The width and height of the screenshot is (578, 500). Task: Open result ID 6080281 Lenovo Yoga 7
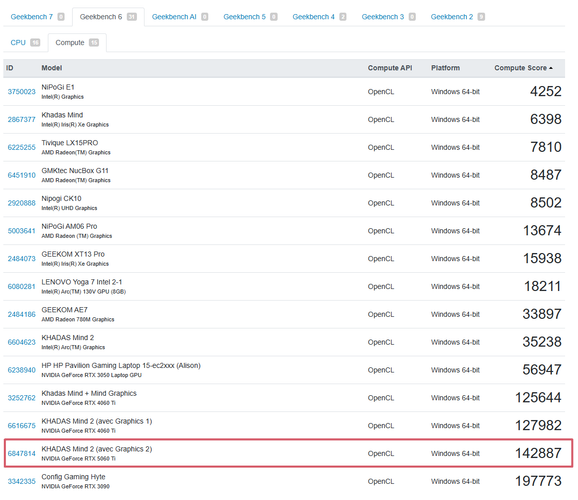click(x=21, y=287)
